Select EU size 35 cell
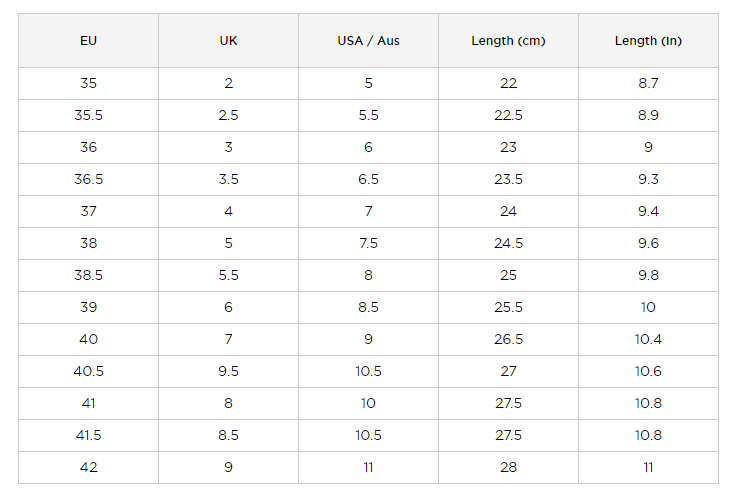 click(88, 84)
